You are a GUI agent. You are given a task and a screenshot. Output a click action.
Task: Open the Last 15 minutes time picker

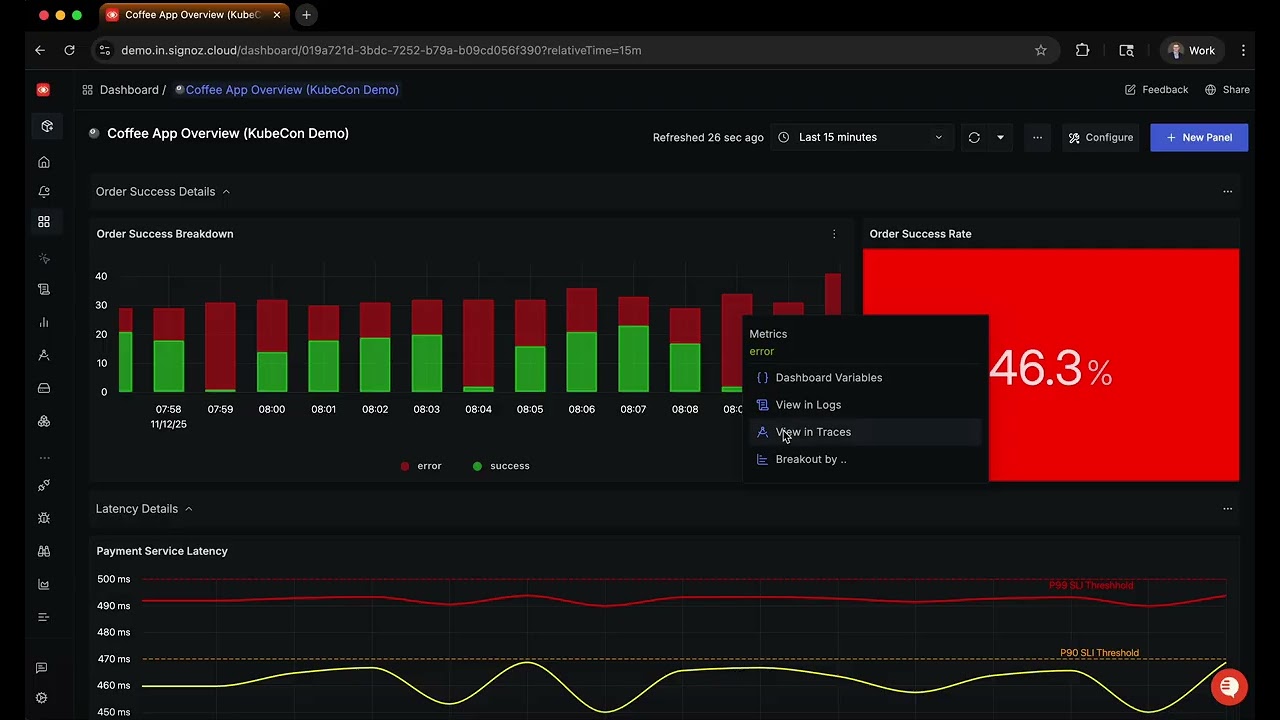coord(861,137)
